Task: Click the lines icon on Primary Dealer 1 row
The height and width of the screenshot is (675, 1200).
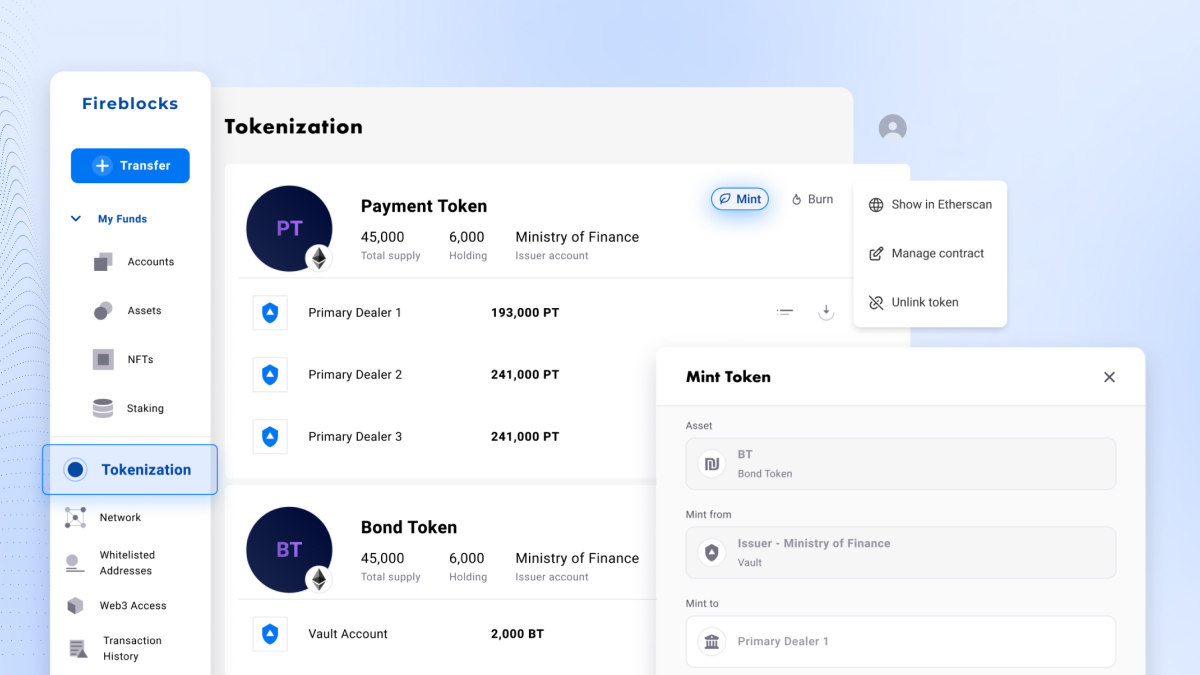Action: [x=785, y=313]
